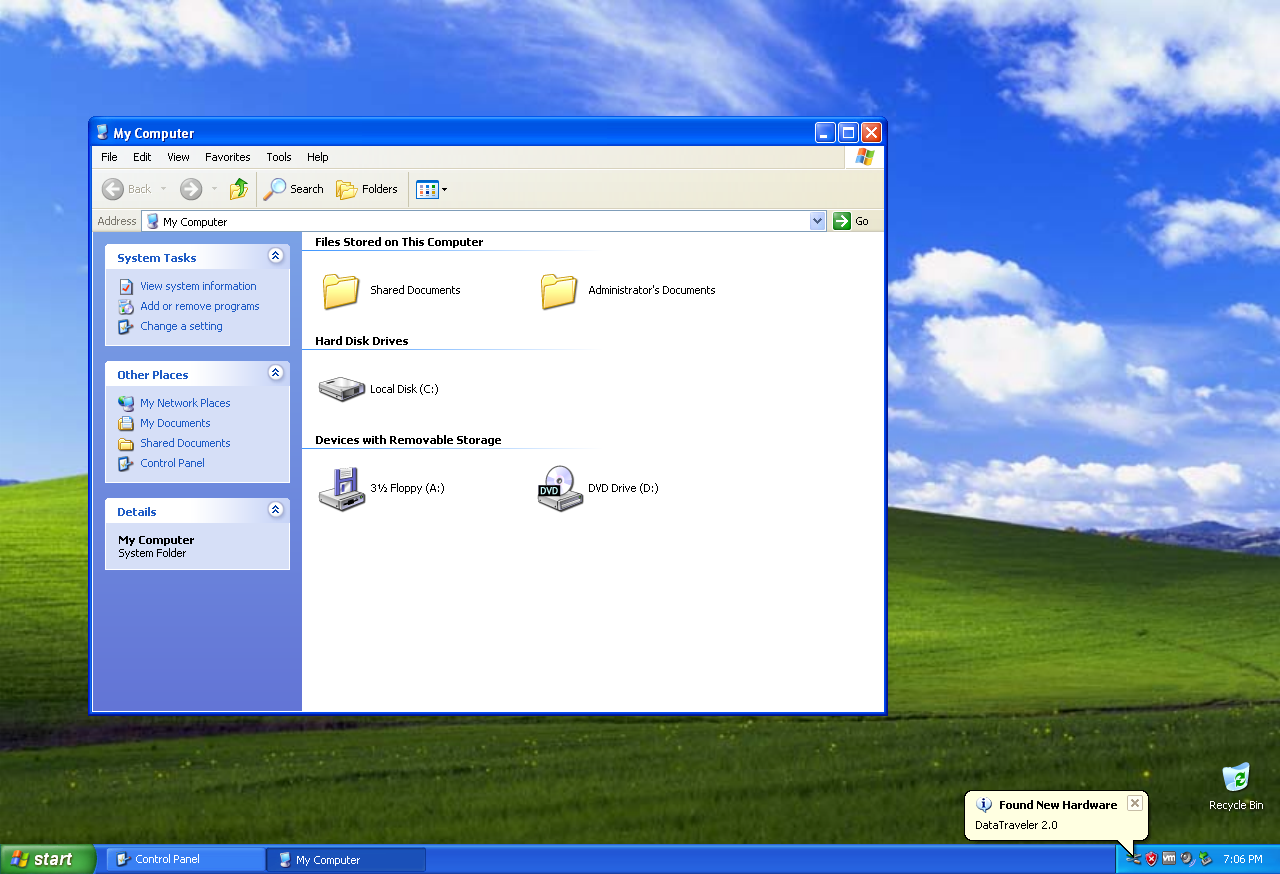Open the Edit menu
Image resolution: width=1280 pixels, height=874 pixels.
(142, 157)
